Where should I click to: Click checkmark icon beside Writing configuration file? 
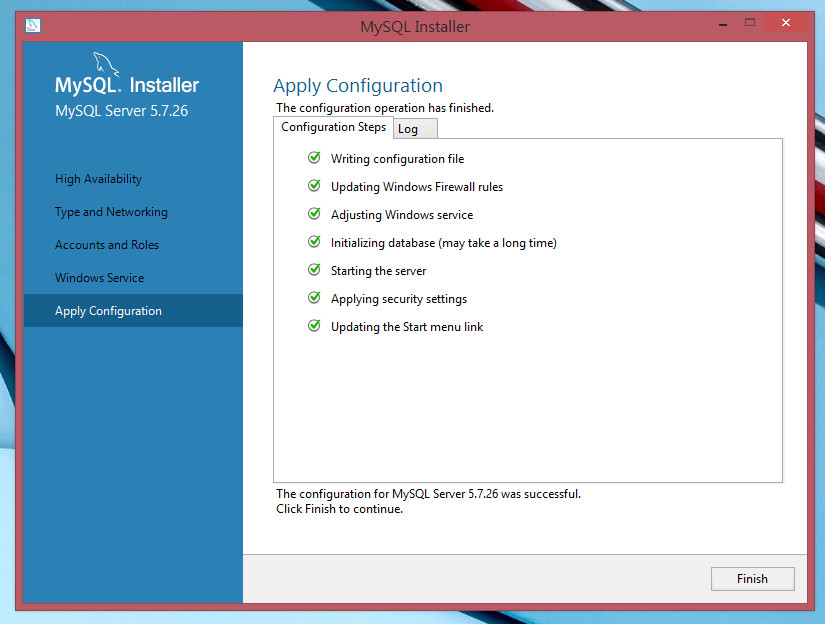tap(314, 157)
